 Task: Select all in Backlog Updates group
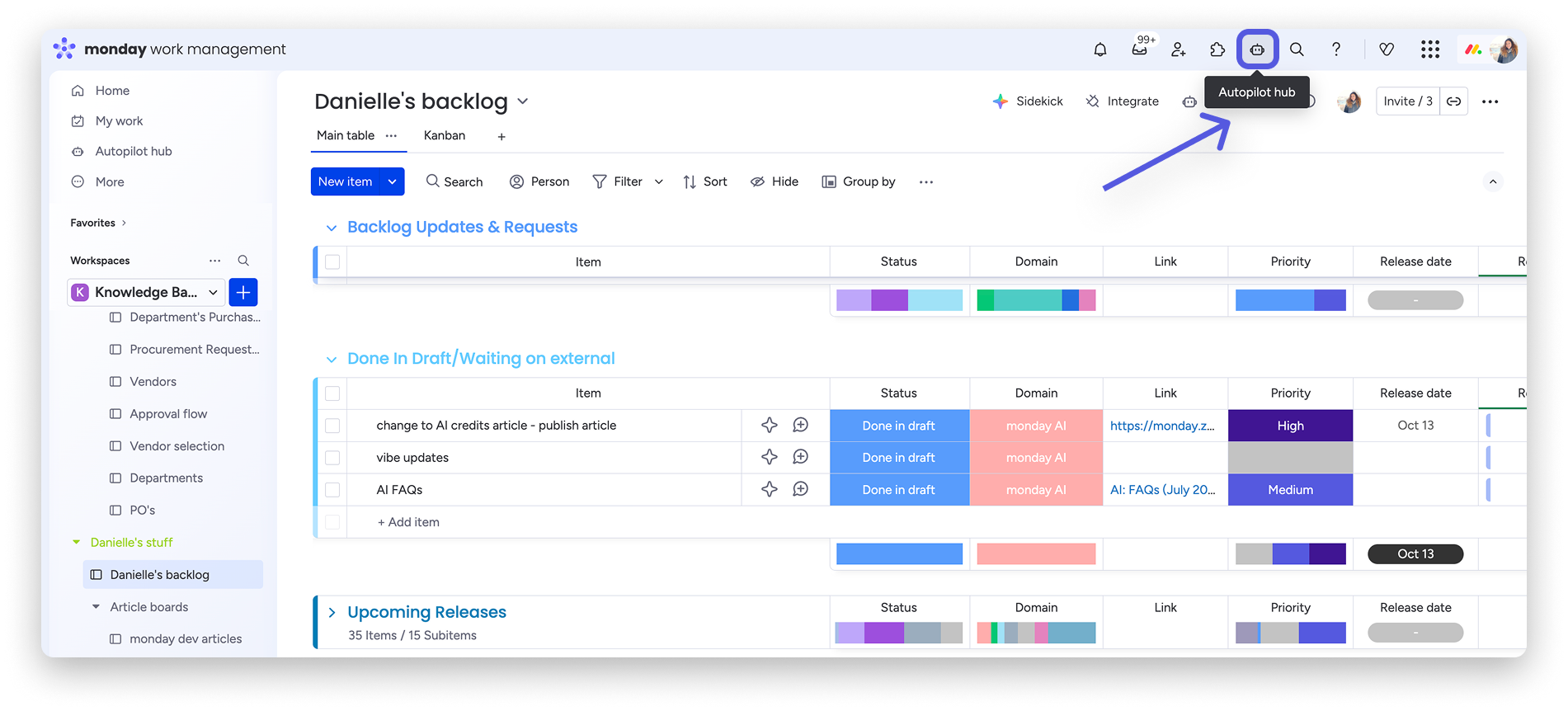coord(332,261)
